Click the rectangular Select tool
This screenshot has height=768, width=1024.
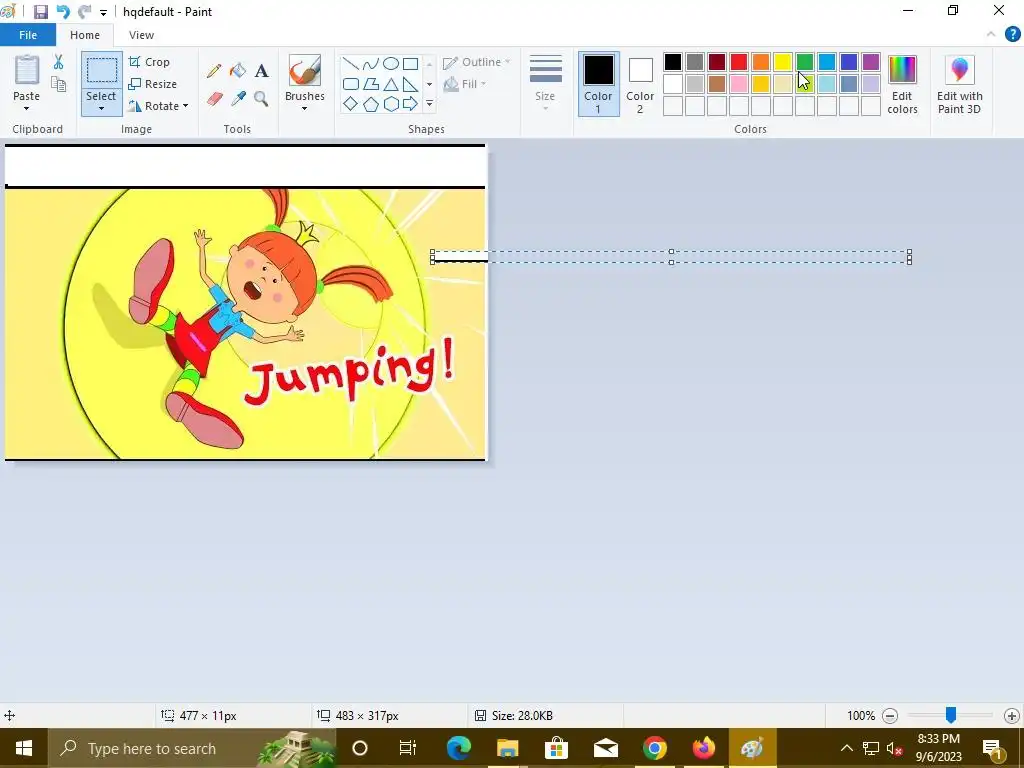[102, 71]
